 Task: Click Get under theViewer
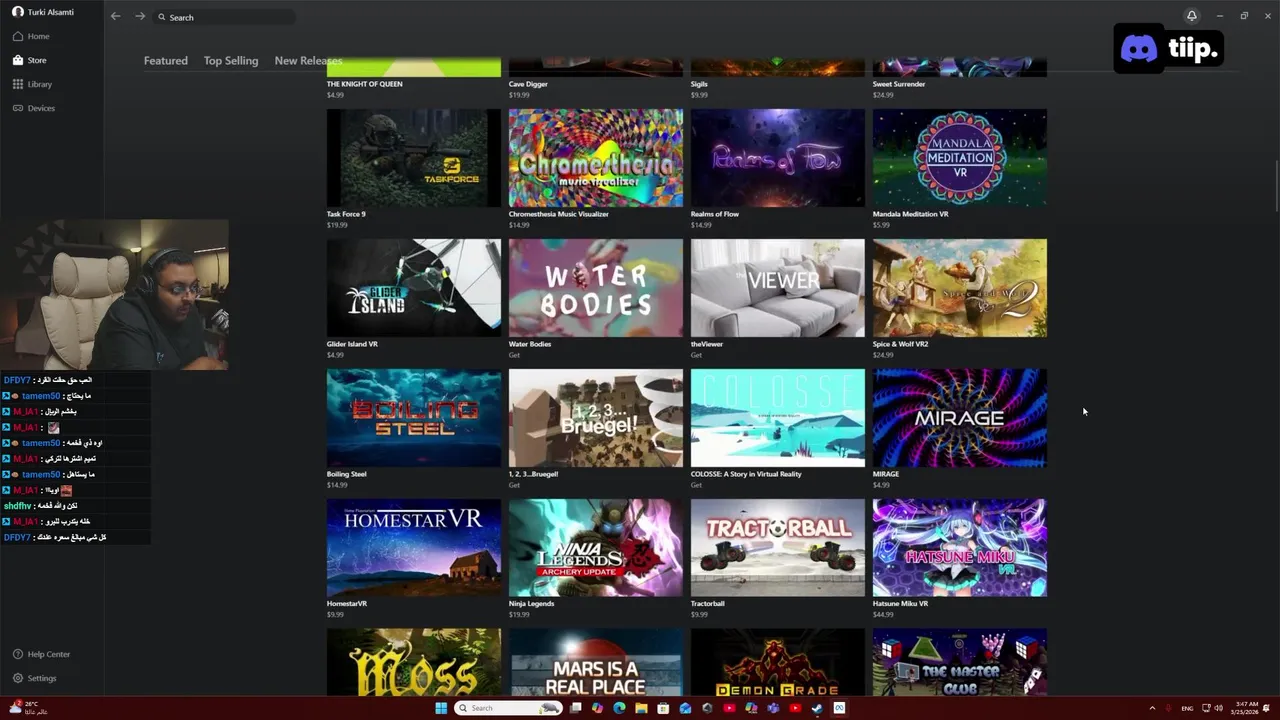tap(696, 355)
